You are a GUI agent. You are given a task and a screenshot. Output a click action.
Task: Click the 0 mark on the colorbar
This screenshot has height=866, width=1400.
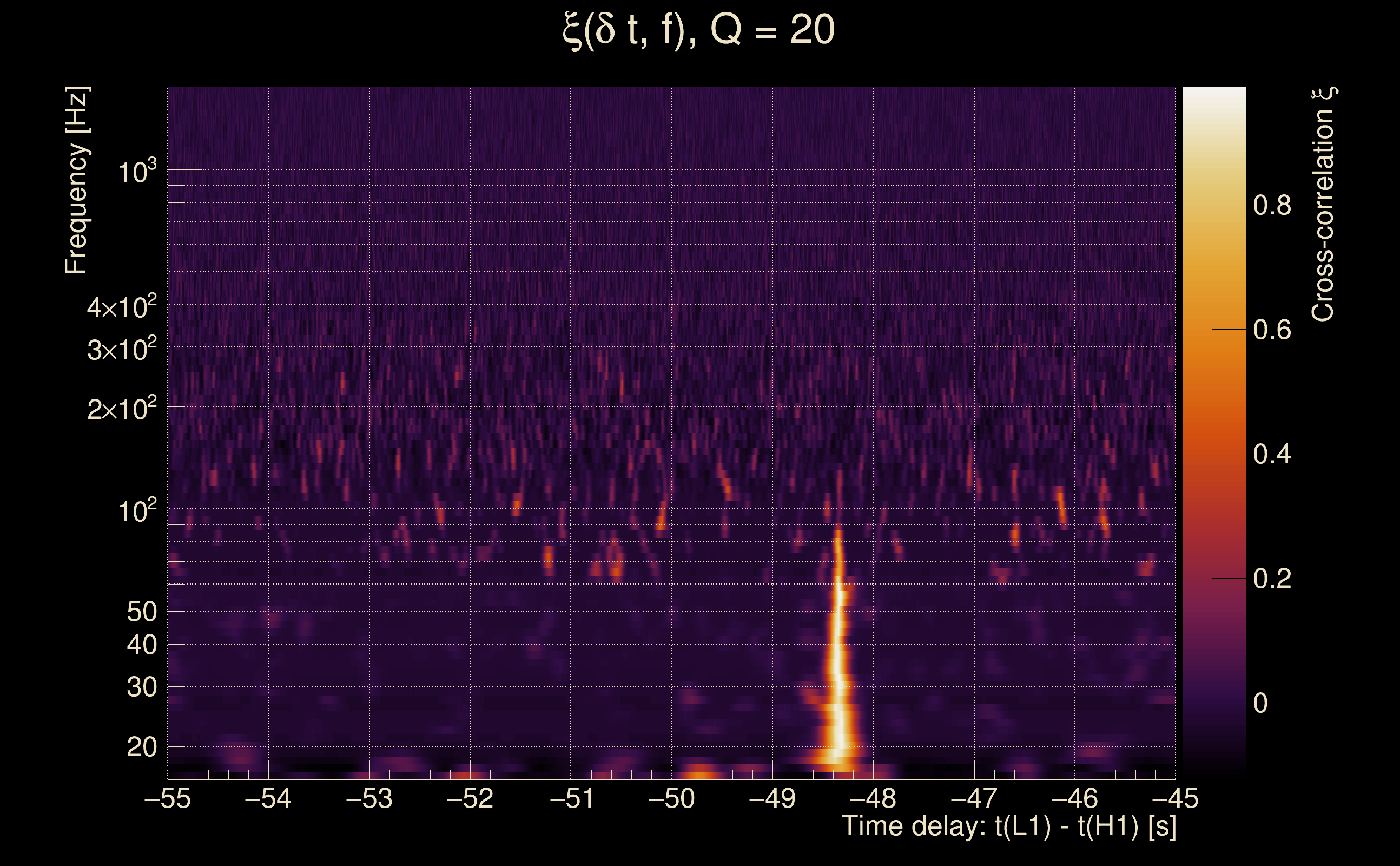(x=1260, y=703)
